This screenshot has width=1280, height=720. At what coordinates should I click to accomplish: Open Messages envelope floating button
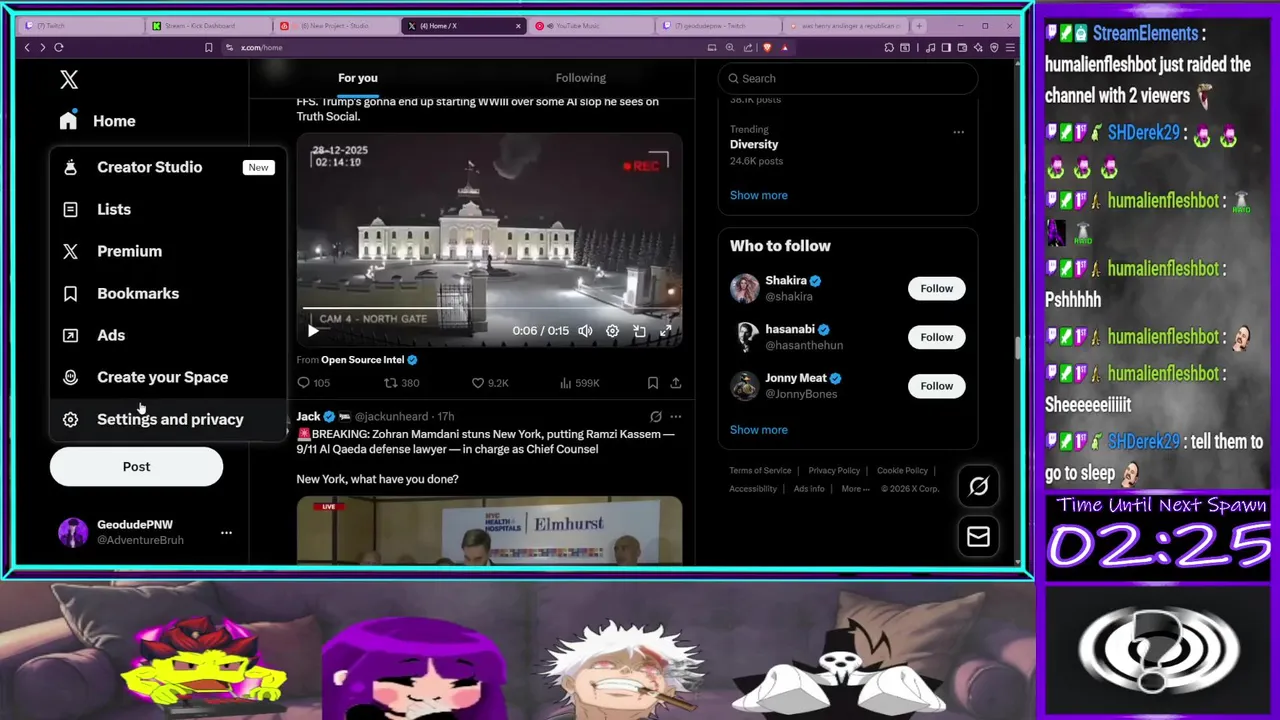click(x=978, y=537)
